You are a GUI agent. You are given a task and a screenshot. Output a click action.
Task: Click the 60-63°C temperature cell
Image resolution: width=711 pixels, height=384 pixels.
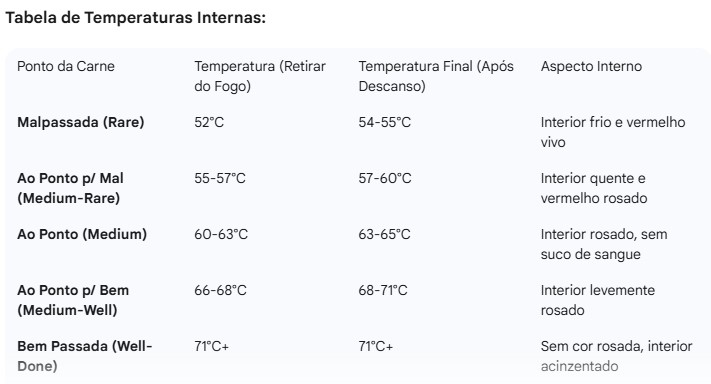pyautogui.click(x=221, y=234)
